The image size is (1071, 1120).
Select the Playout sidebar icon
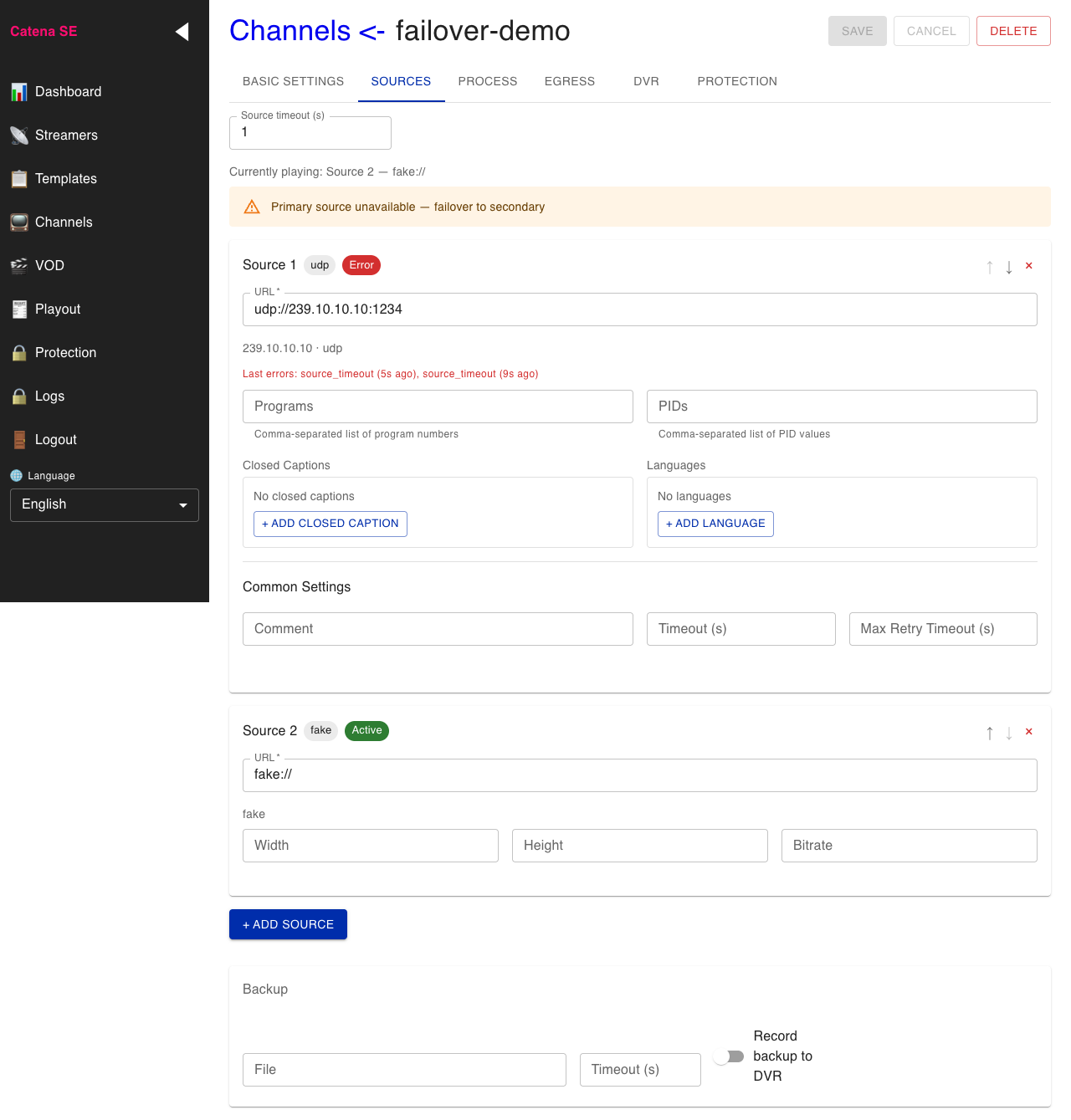point(18,309)
